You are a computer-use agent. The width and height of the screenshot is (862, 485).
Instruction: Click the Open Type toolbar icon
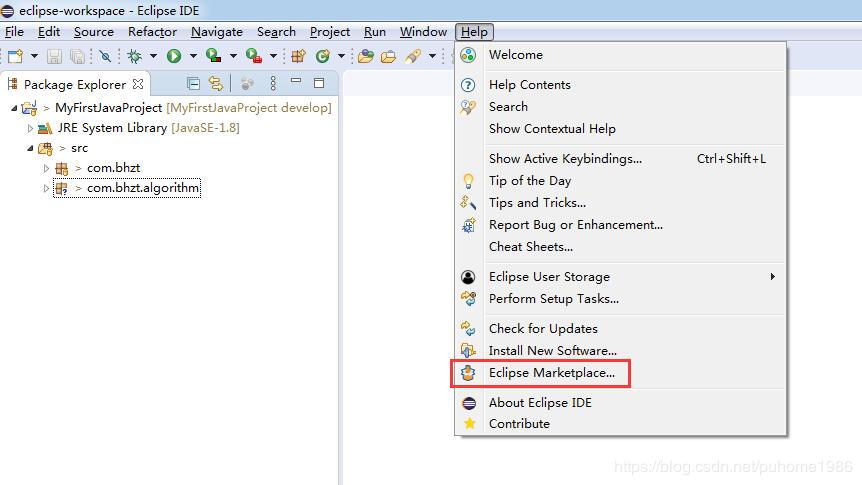tap(366, 56)
